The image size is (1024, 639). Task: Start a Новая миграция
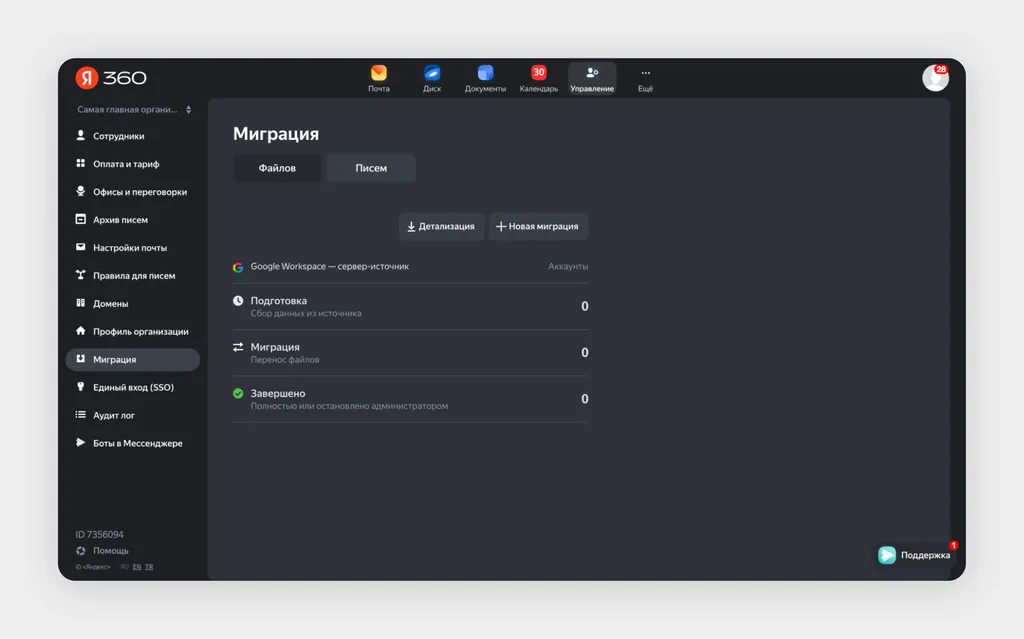tap(538, 226)
